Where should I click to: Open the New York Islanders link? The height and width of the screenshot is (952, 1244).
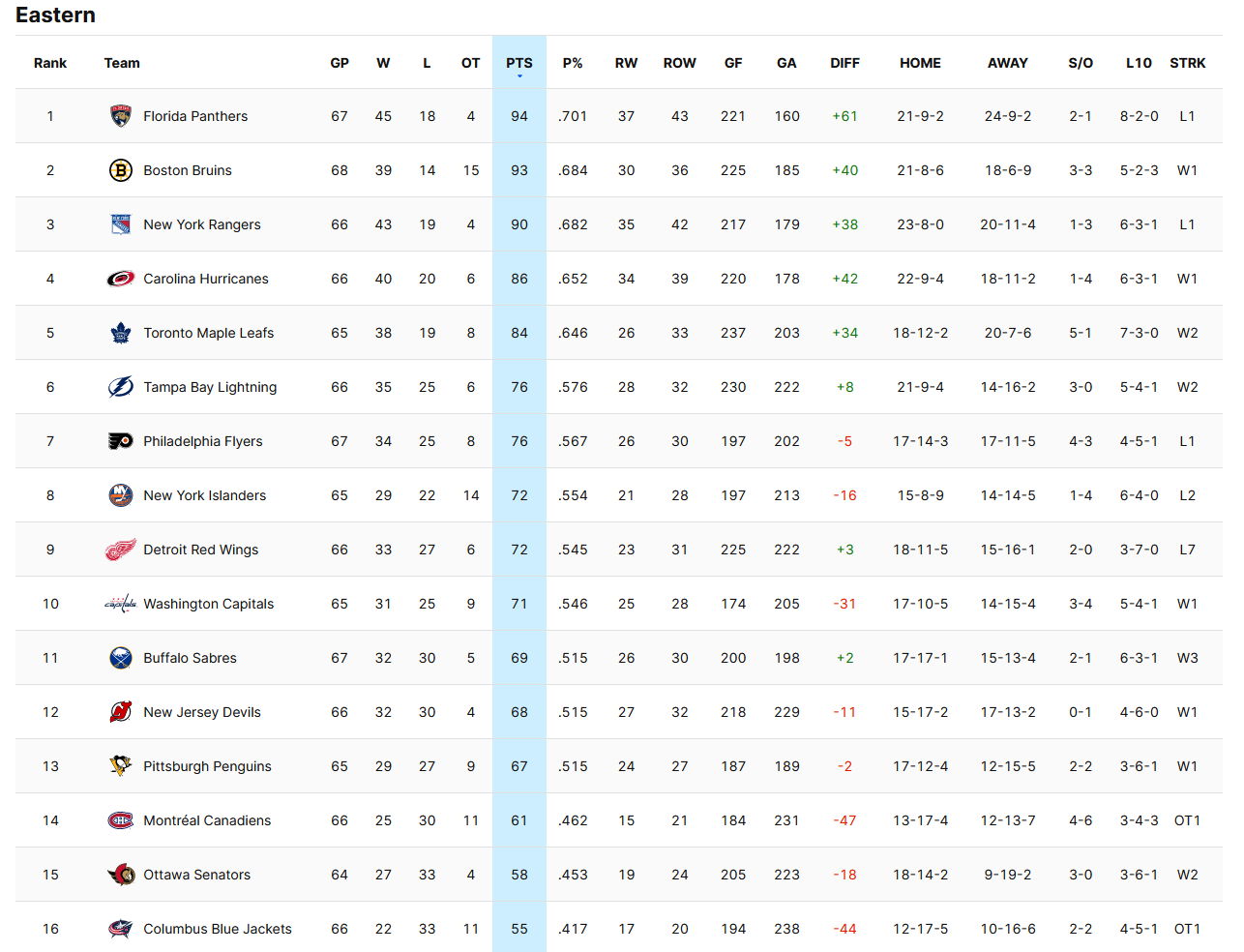coord(205,495)
